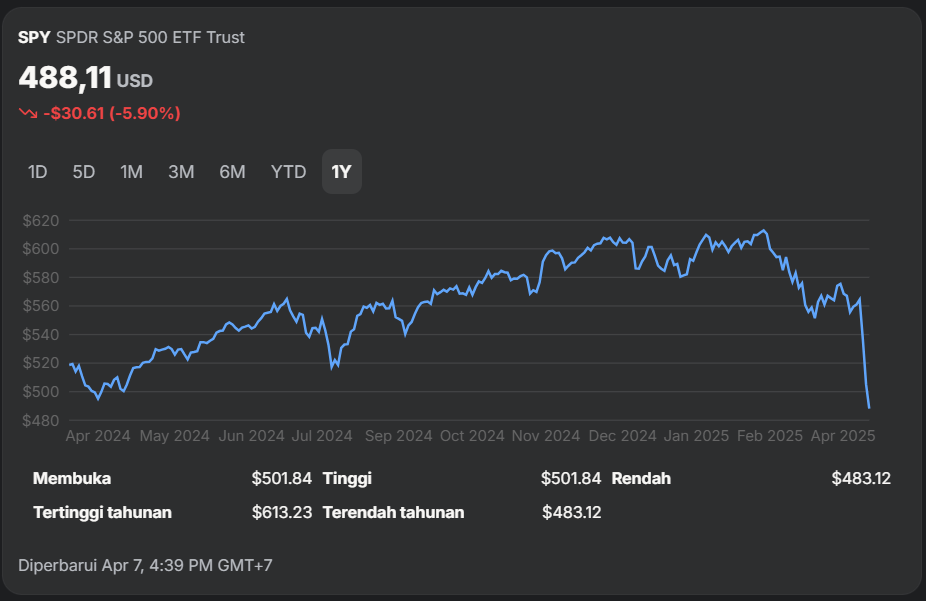Image resolution: width=926 pixels, height=601 pixels.
Task: Click the Tertinggi tahunan label
Action: (x=102, y=512)
